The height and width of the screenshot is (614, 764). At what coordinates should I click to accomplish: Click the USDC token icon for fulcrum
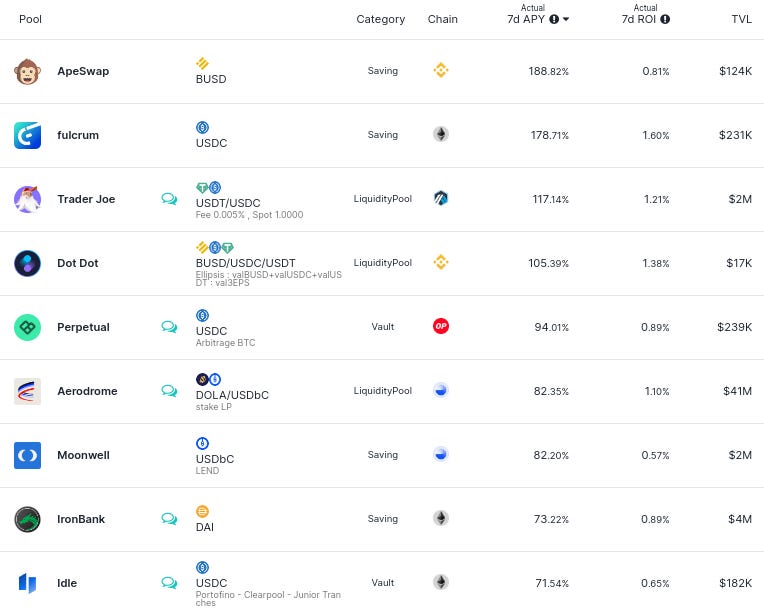pos(202,128)
